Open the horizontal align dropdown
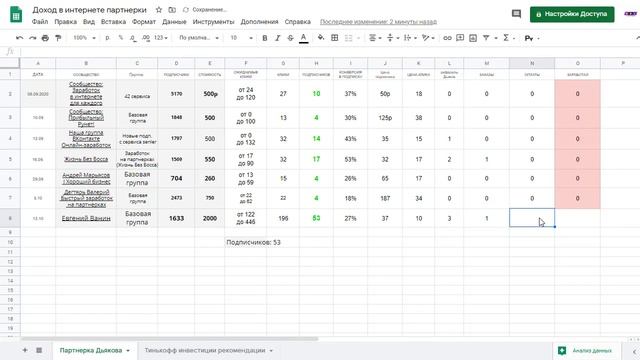Screen dimensions: 640x360 coord(375,38)
